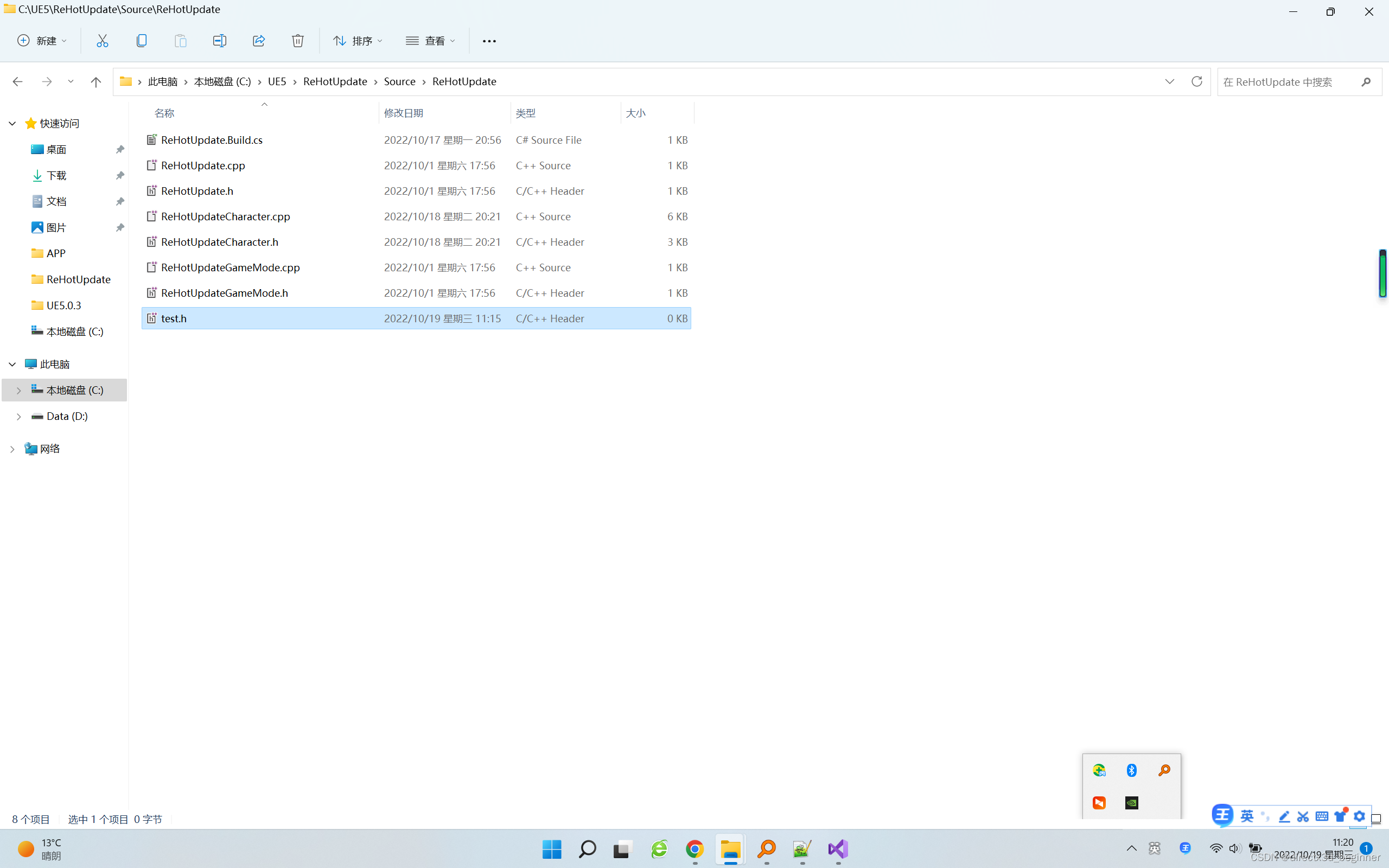Click the 新建 new item button
The width and height of the screenshot is (1389, 868).
point(42,41)
